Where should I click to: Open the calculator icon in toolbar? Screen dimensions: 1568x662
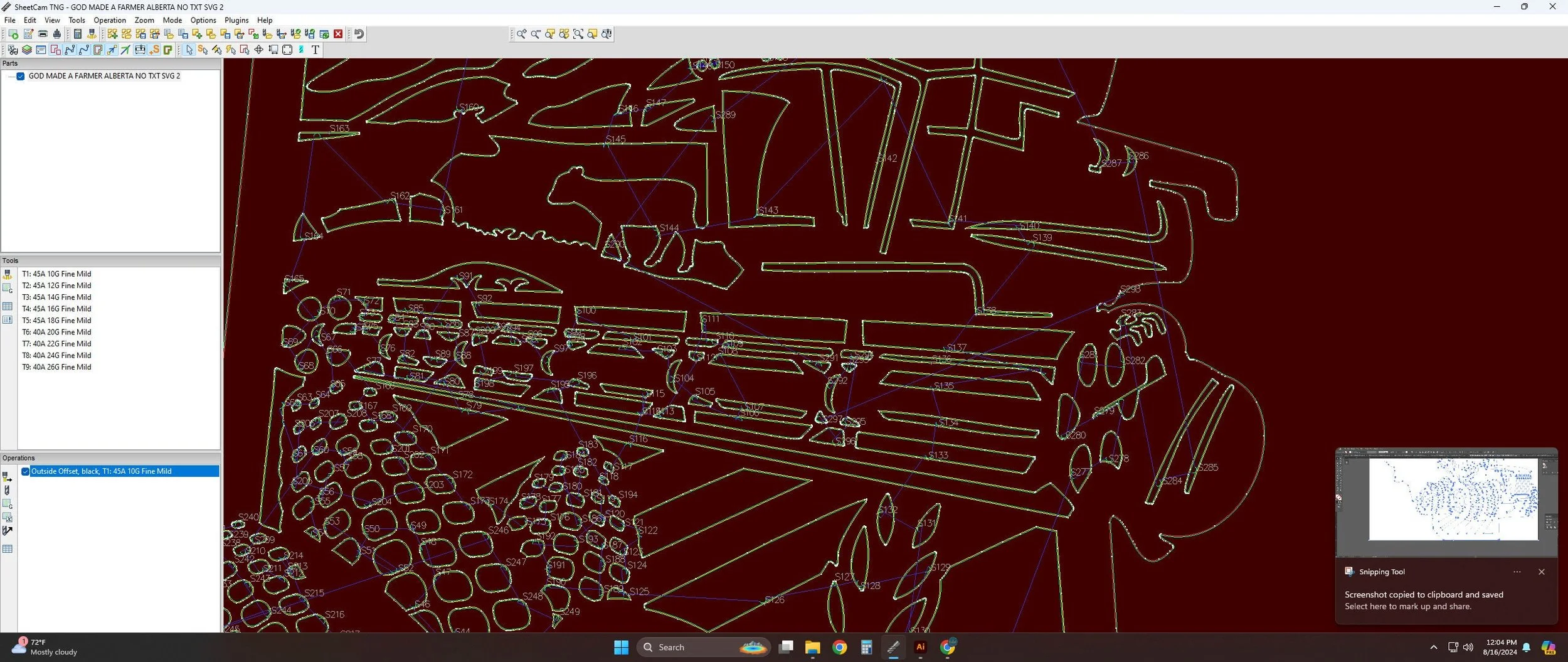pyautogui.click(x=78, y=34)
